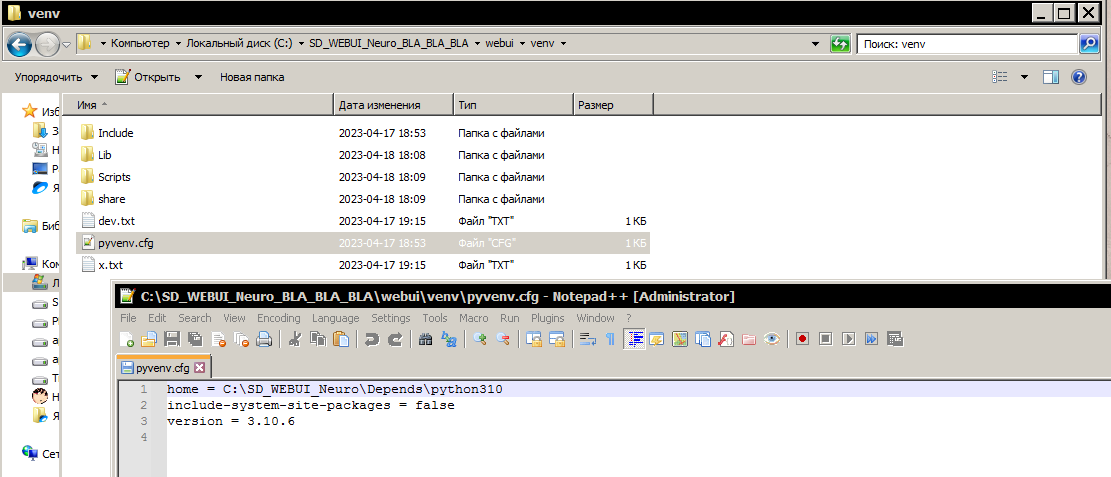Close the pyvenv.cfg tab with red X
Screen dimensions: 1111x477
click(x=199, y=368)
